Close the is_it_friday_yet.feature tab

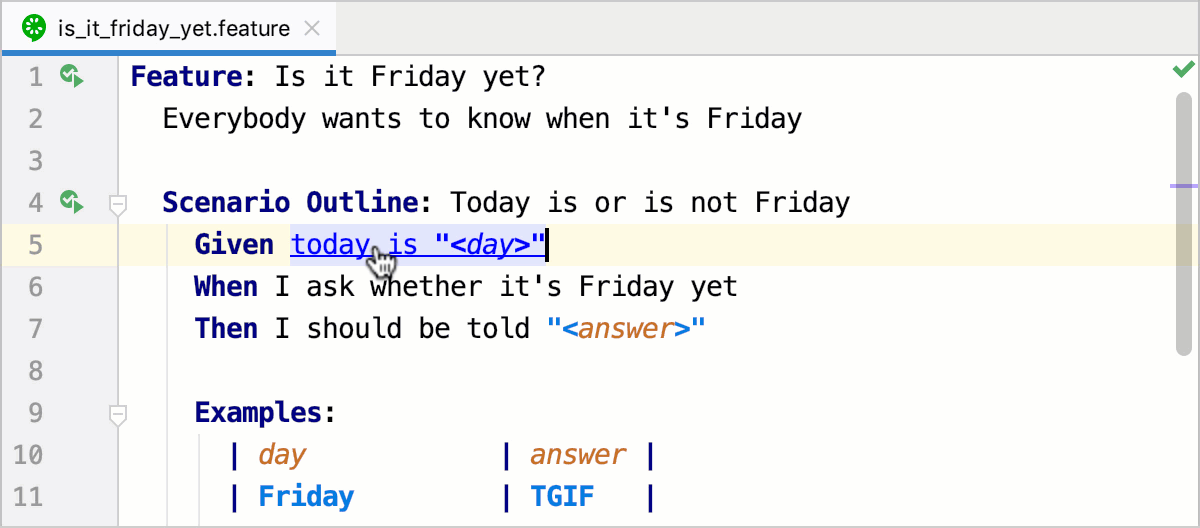coord(312,28)
